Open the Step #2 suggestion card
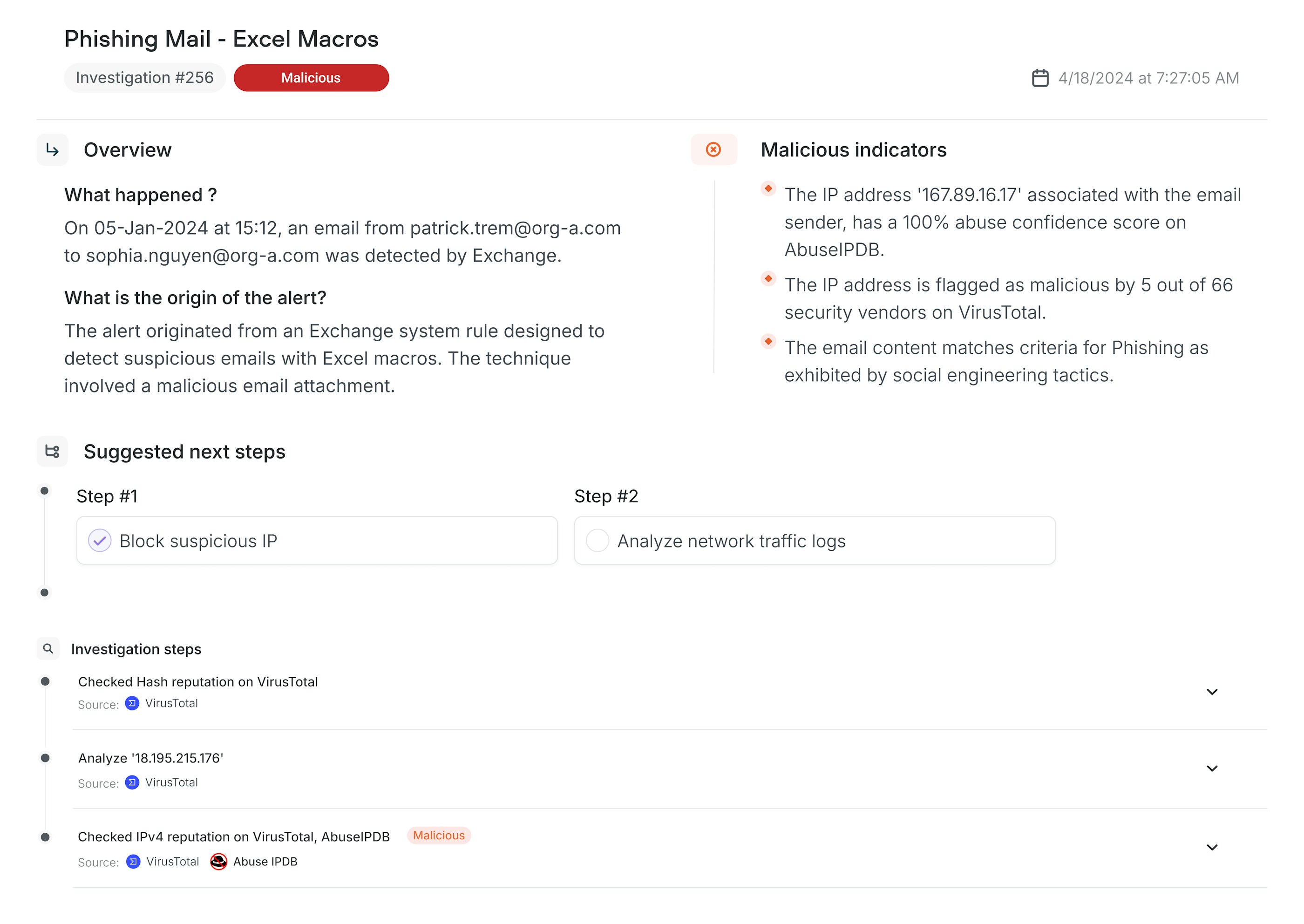This screenshot has height=924, width=1304. pos(814,540)
